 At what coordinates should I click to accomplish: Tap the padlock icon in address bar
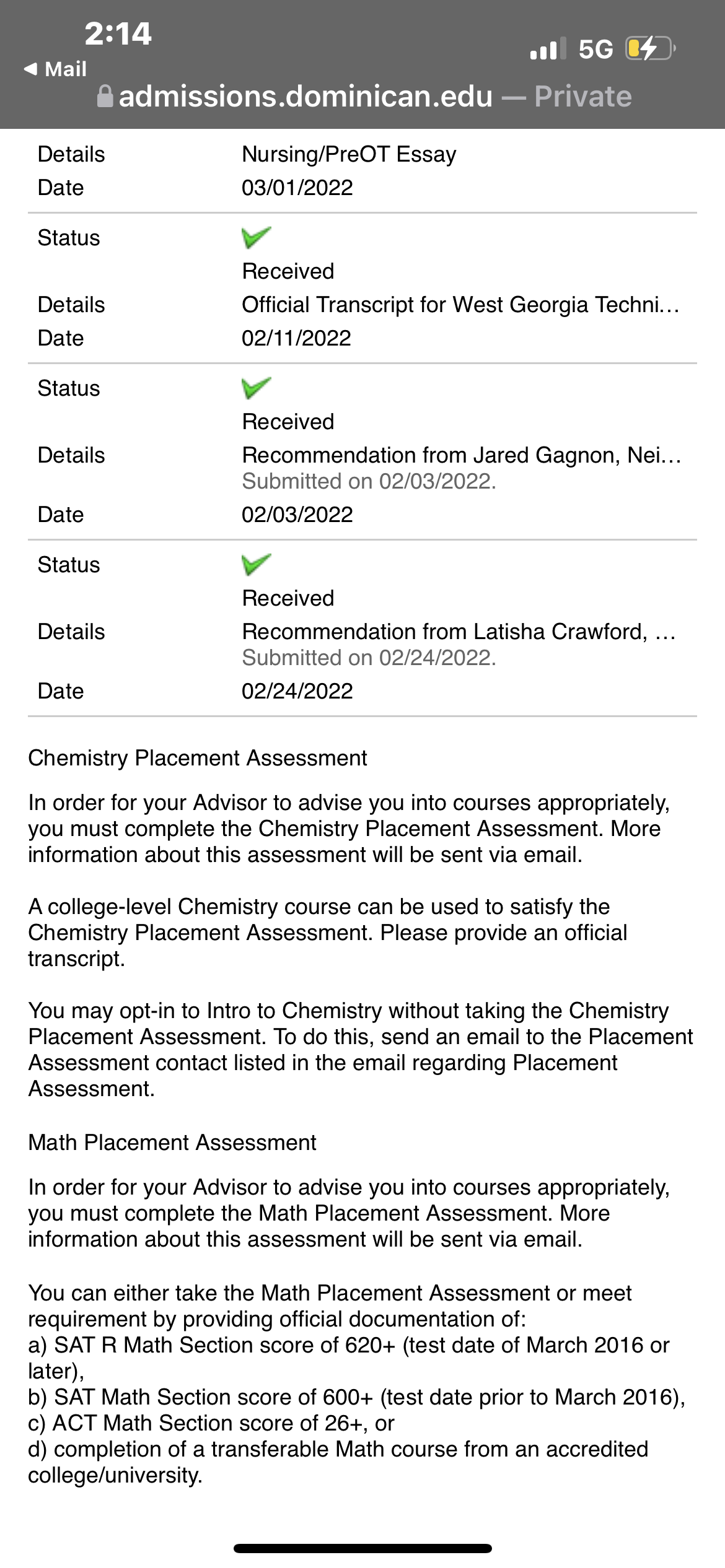click(105, 96)
